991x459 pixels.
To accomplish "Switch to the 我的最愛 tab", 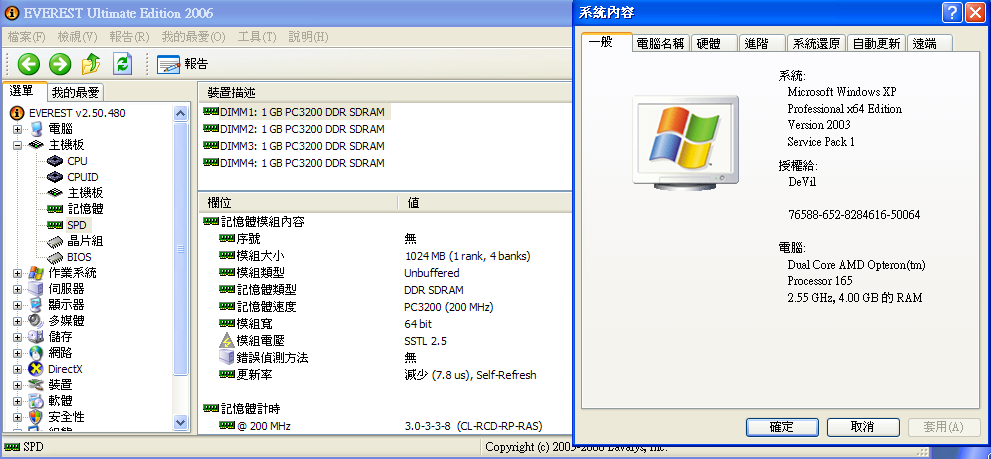I will 75,92.
